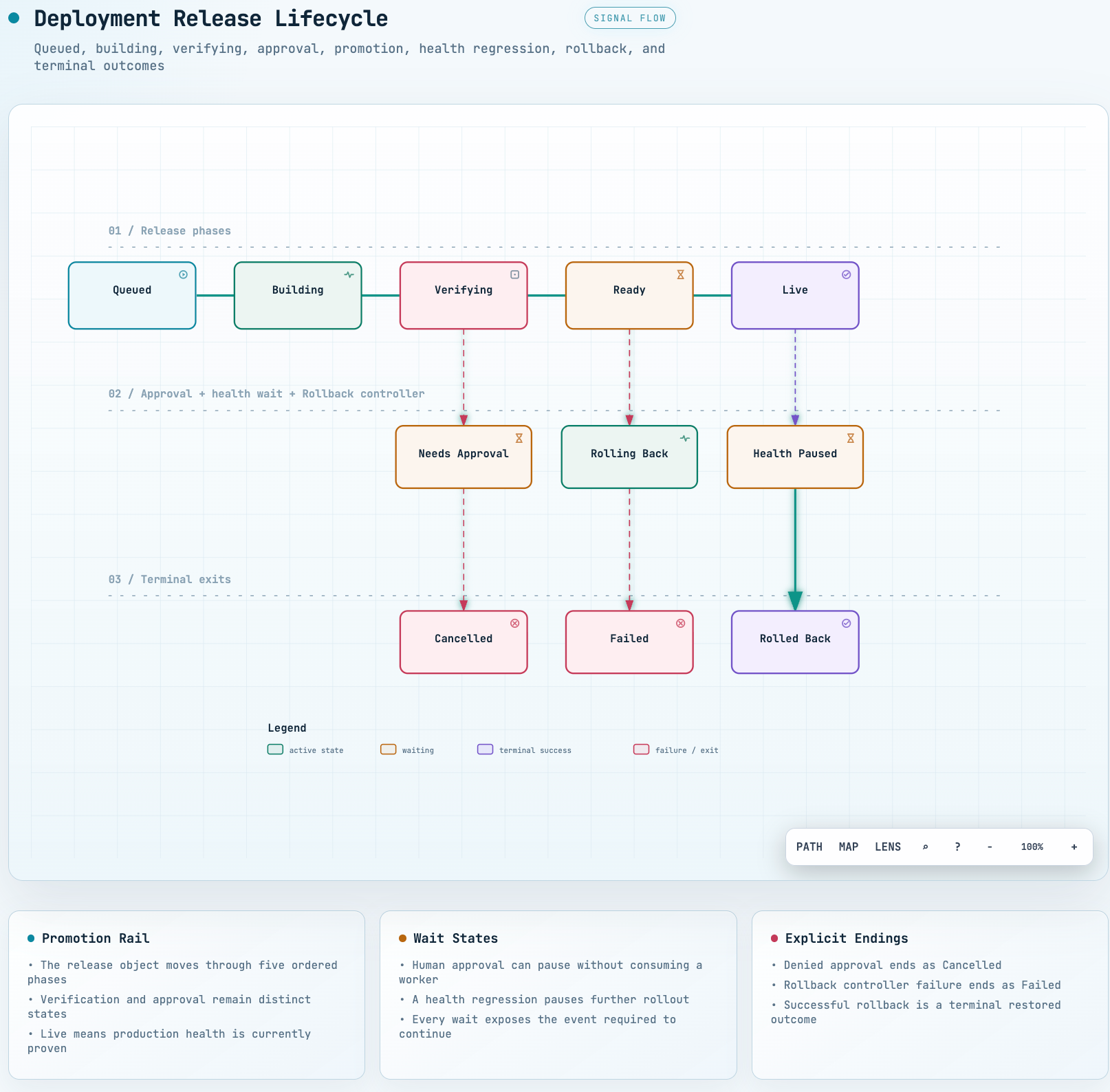Viewport: 1110px width, 1092px height.
Task: Select the Ready state node
Action: click(x=629, y=296)
